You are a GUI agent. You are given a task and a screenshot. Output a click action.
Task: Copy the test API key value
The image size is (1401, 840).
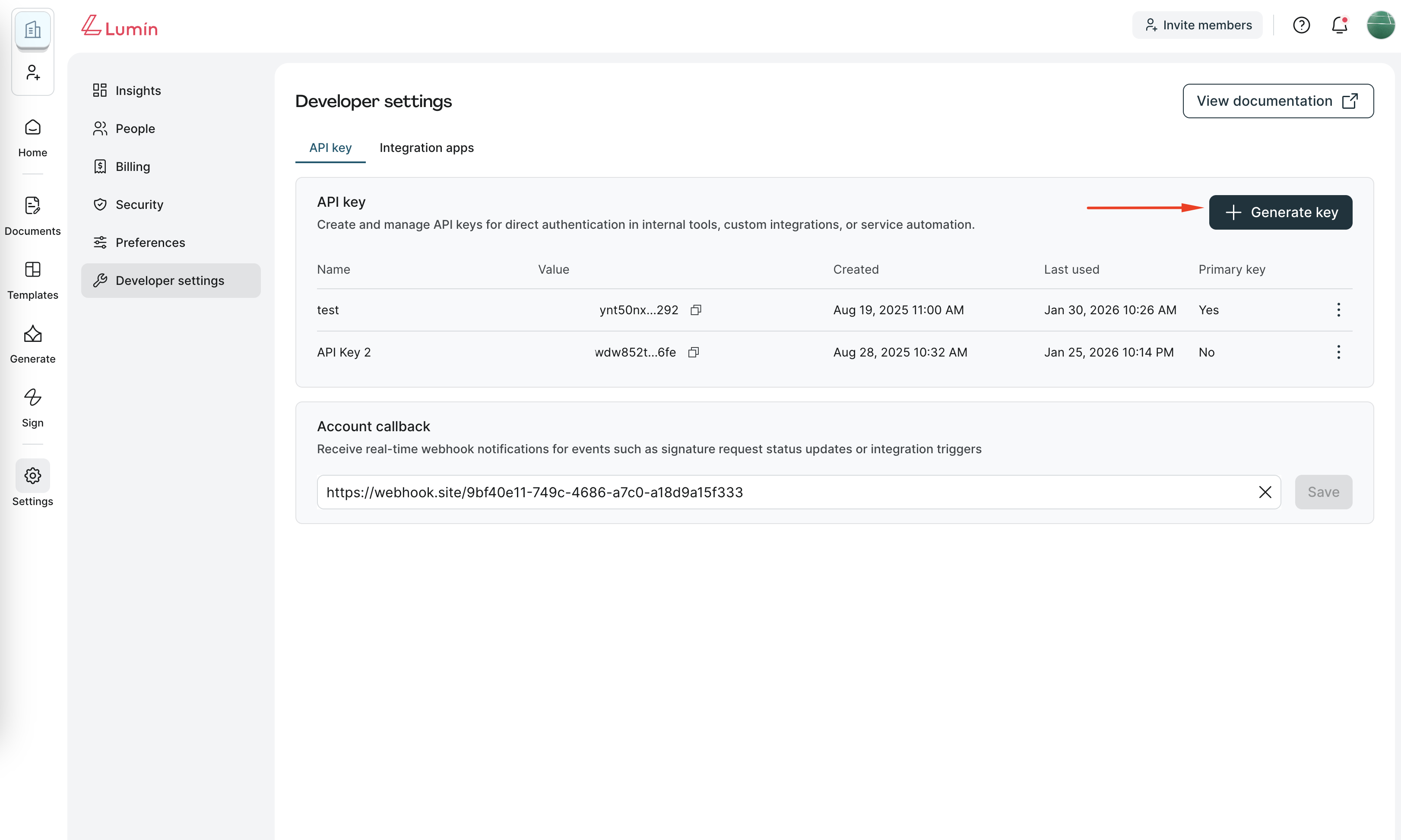696,309
